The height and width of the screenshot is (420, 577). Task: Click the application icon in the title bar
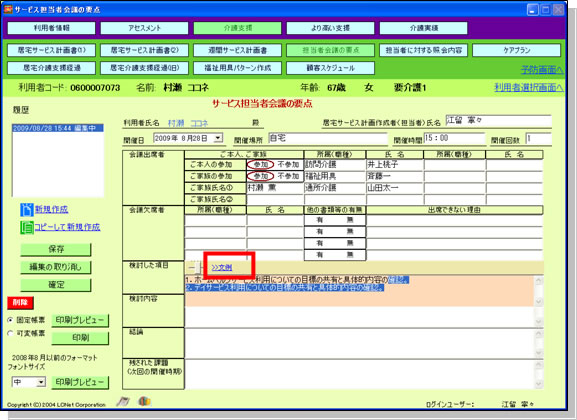(x=8, y=9)
